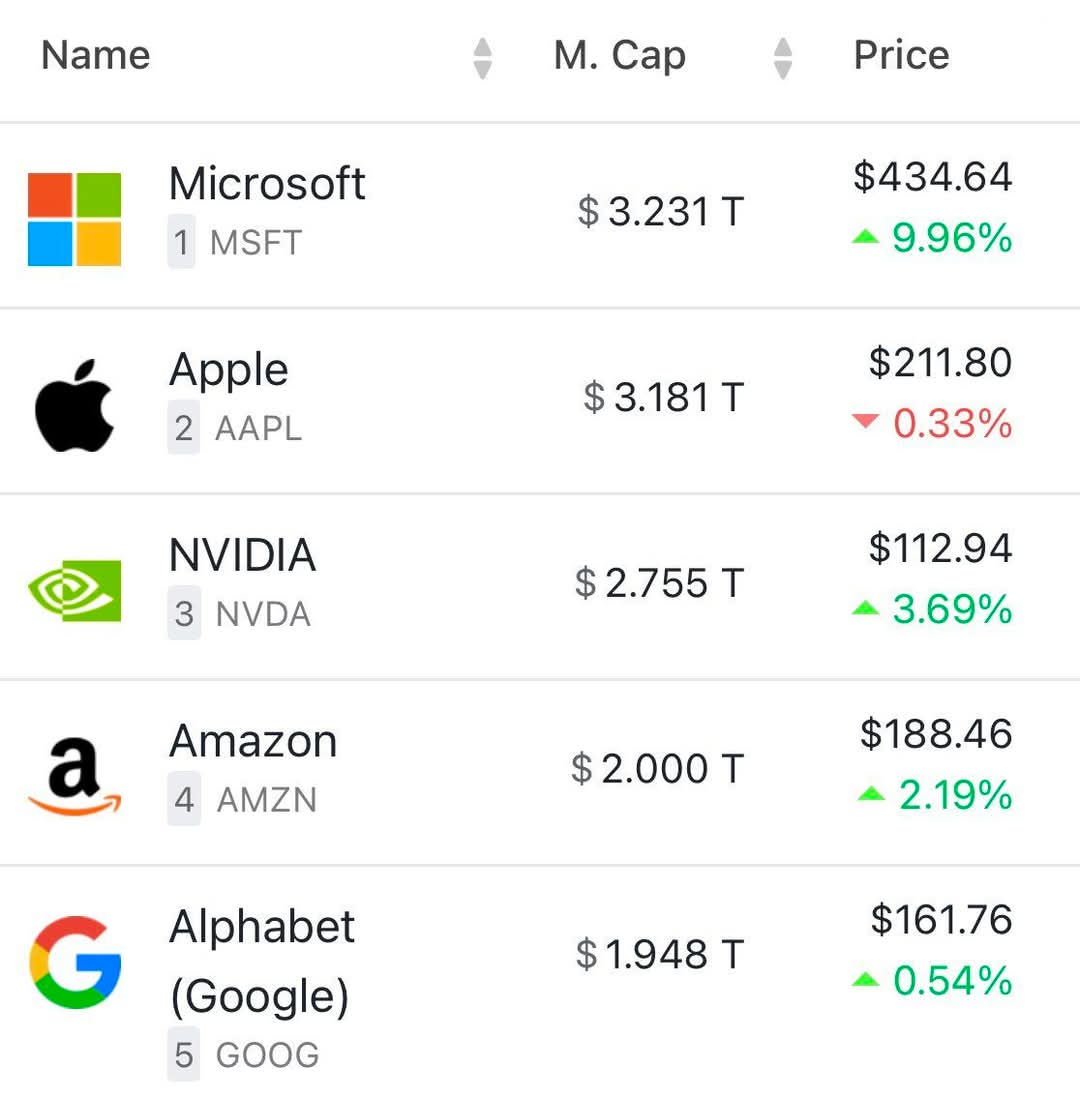Click the Amazon logo icon
This screenshot has height=1097, width=1080.
(x=74, y=777)
